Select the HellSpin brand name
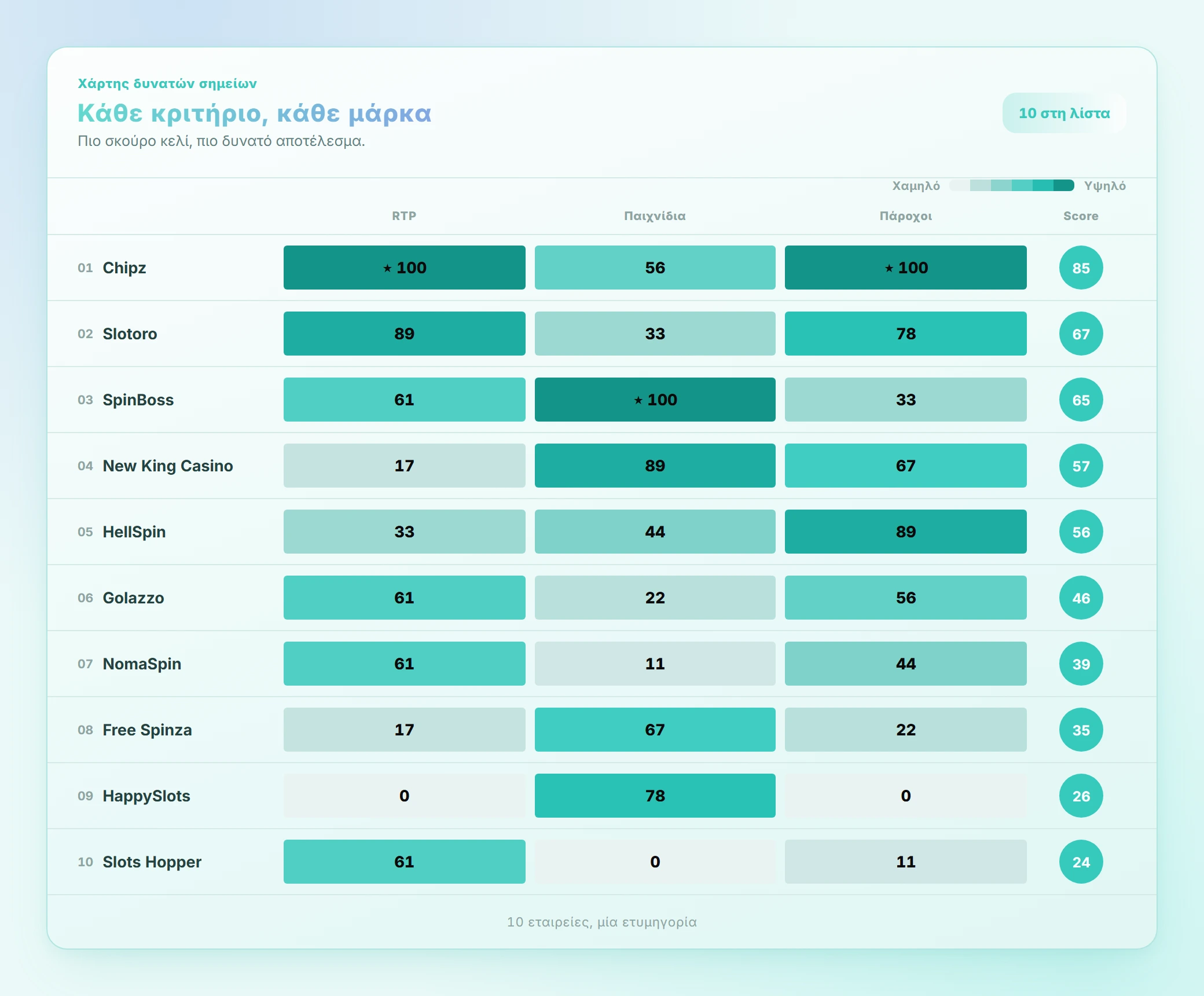1204x996 pixels. (134, 532)
